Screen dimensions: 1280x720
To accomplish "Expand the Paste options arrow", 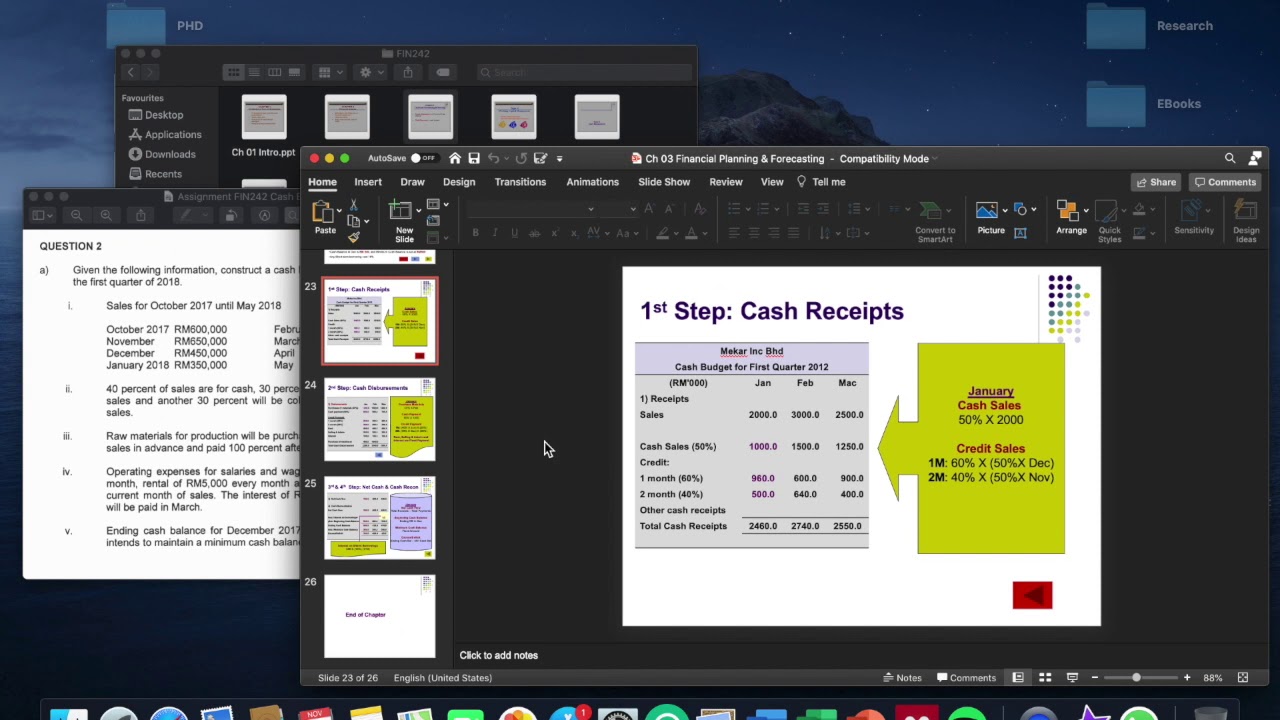I will click(x=338, y=210).
